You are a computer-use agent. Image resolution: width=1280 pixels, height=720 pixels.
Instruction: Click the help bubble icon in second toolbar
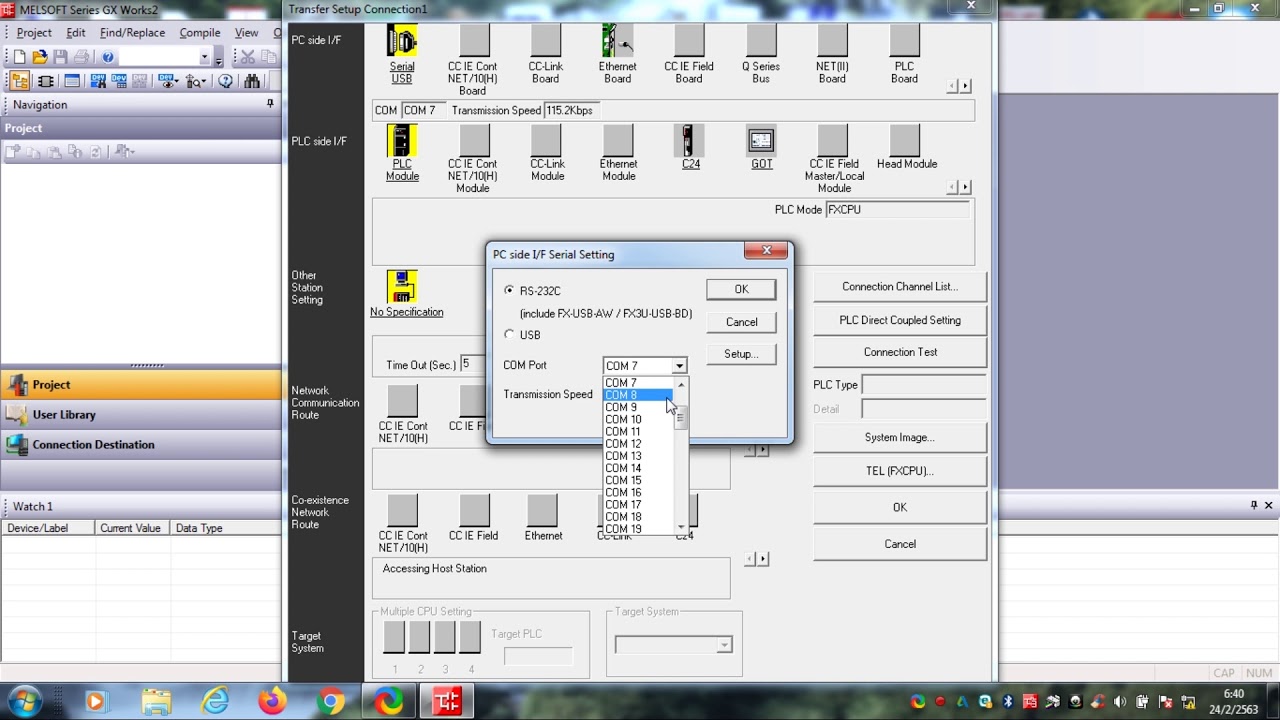[x=225, y=81]
